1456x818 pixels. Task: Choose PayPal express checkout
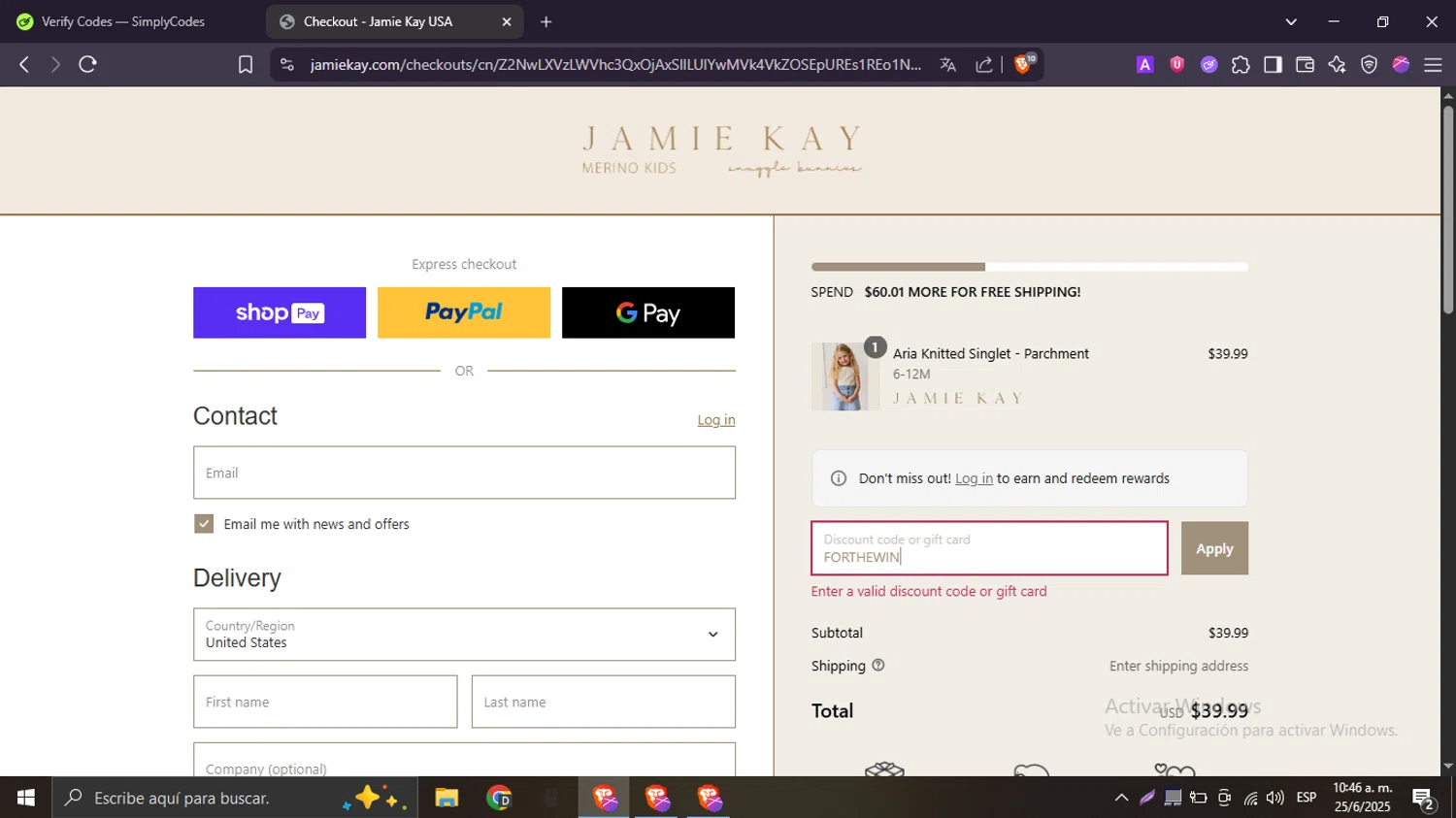click(x=464, y=312)
